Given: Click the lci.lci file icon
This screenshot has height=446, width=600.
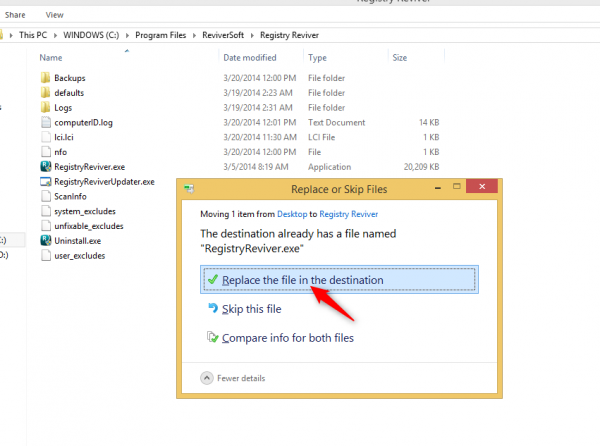Looking at the screenshot, I should tap(46, 137).
